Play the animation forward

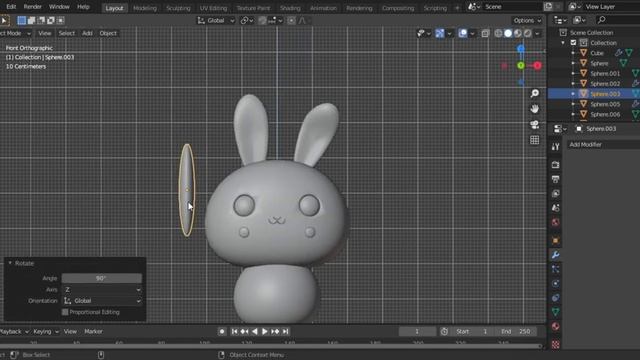pyautogui.click(x=264, y=332)
